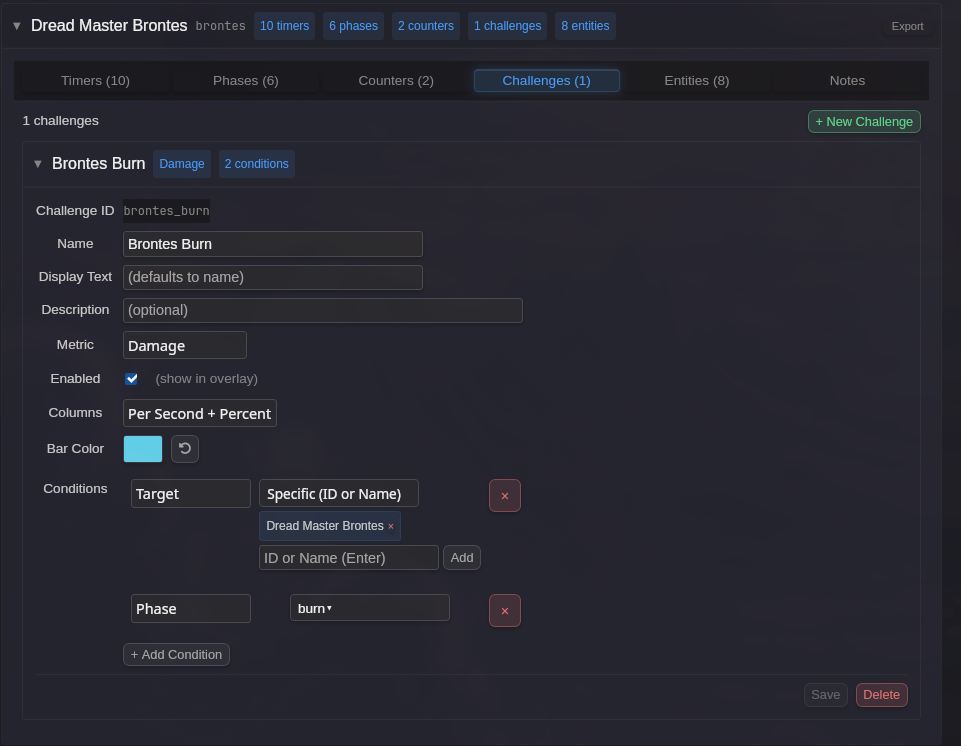This screenshot has width=961, height=746.
Task: Switch to the Timers tab
Action: point(95,80)
